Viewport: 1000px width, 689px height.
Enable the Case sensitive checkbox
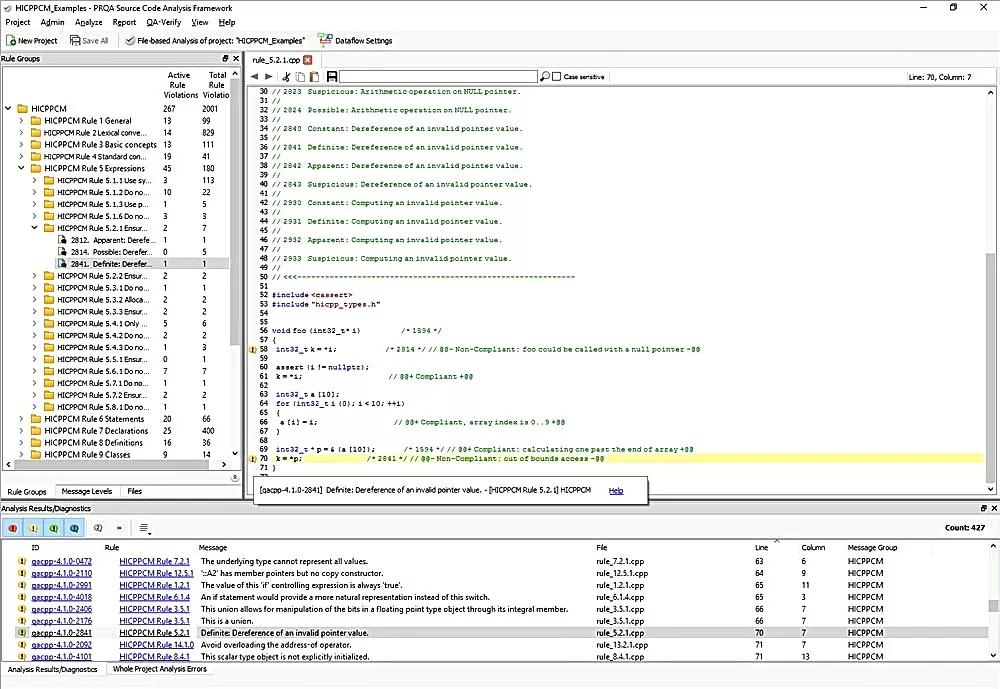pyautogui.click(x=556, y=77)
